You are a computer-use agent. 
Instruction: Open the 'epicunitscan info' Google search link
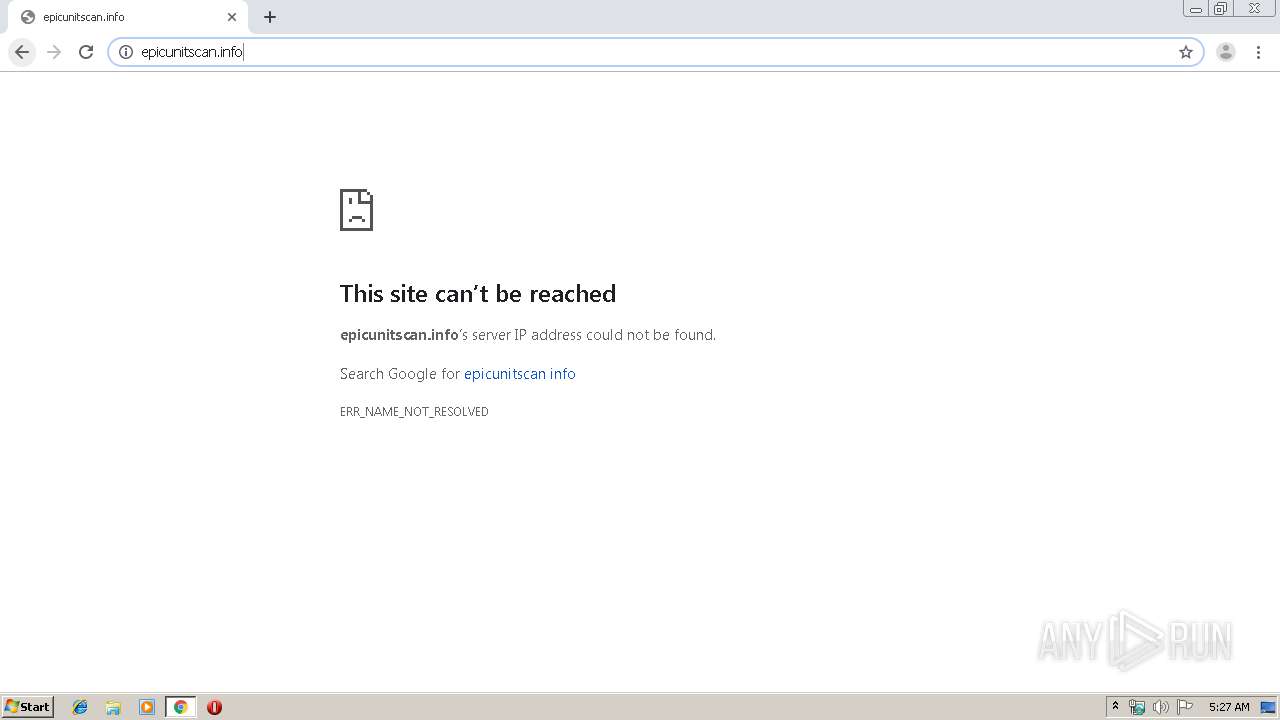pos(520,374)
